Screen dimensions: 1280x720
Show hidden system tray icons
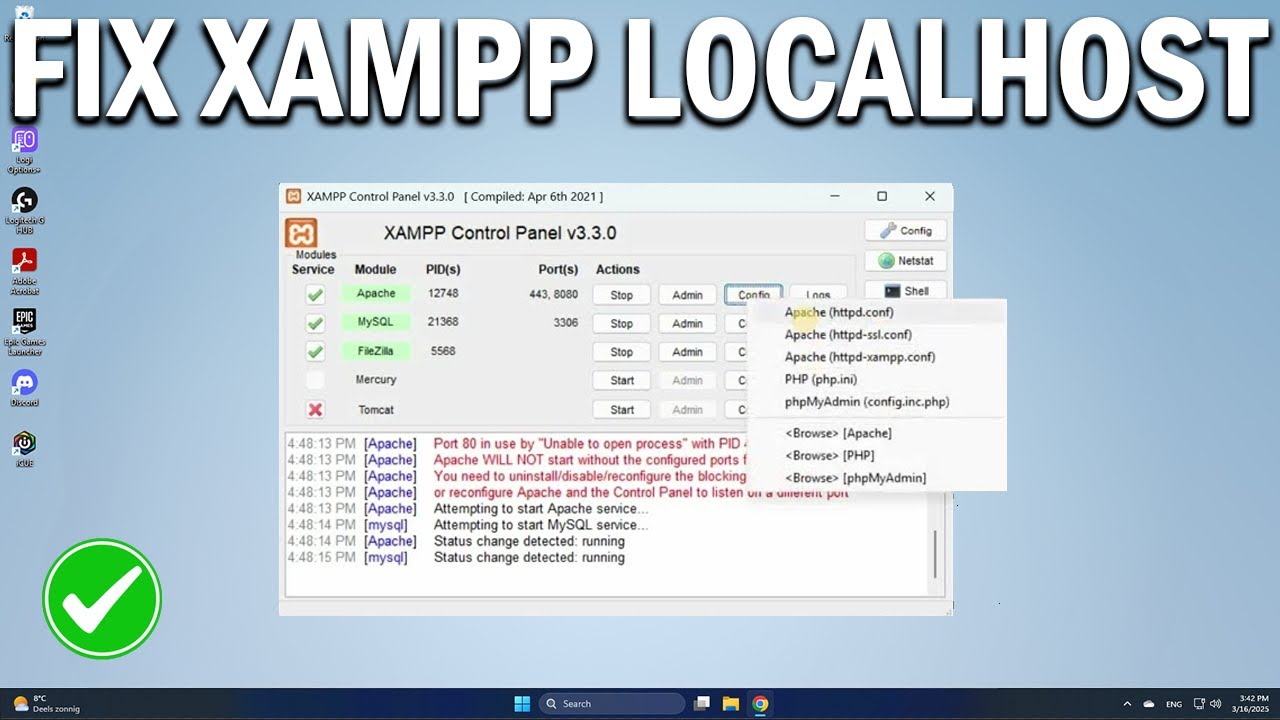[1127, 704]
